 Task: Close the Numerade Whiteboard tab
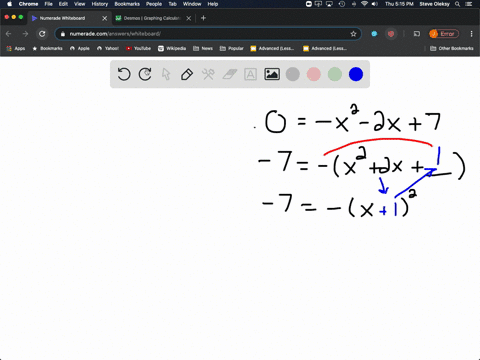105,18
